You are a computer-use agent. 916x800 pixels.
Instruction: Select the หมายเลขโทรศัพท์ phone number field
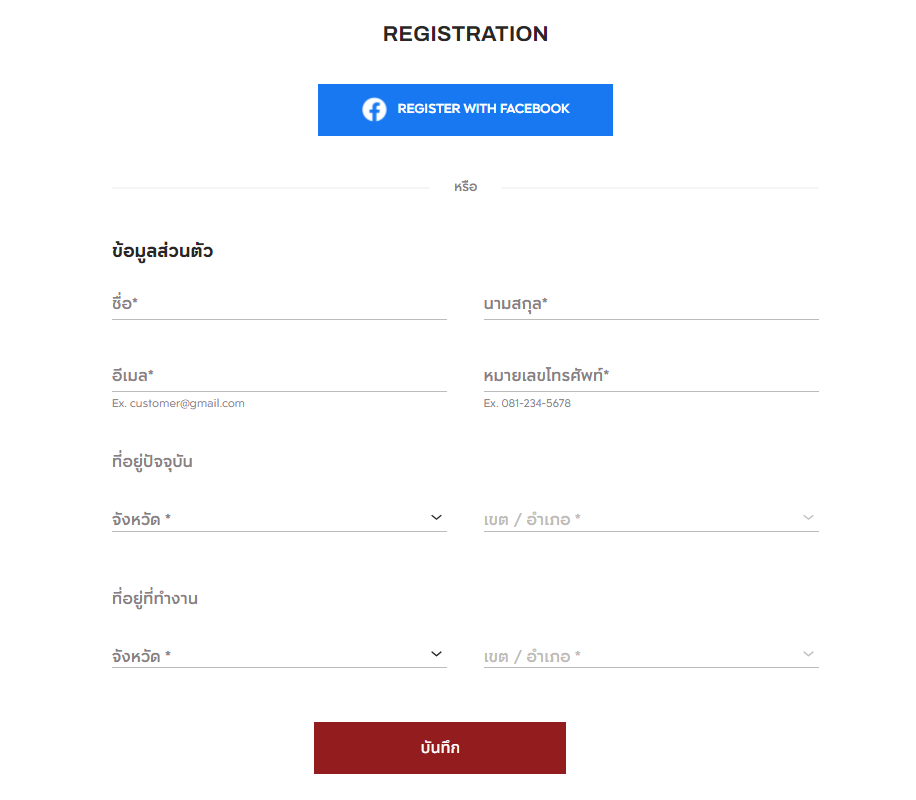tap(651, 376)
